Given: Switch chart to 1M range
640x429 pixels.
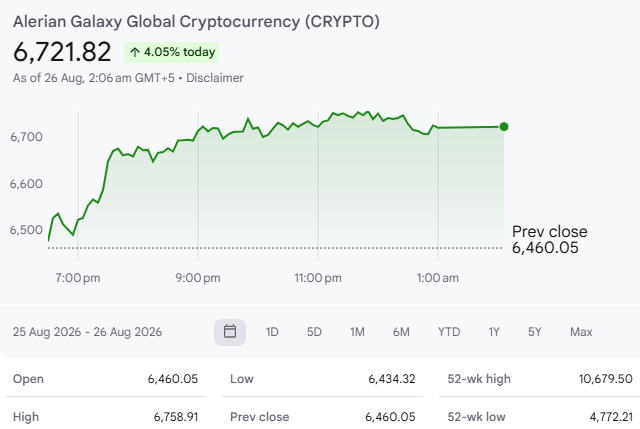Looking at the screenshot, I should [357, 332].
